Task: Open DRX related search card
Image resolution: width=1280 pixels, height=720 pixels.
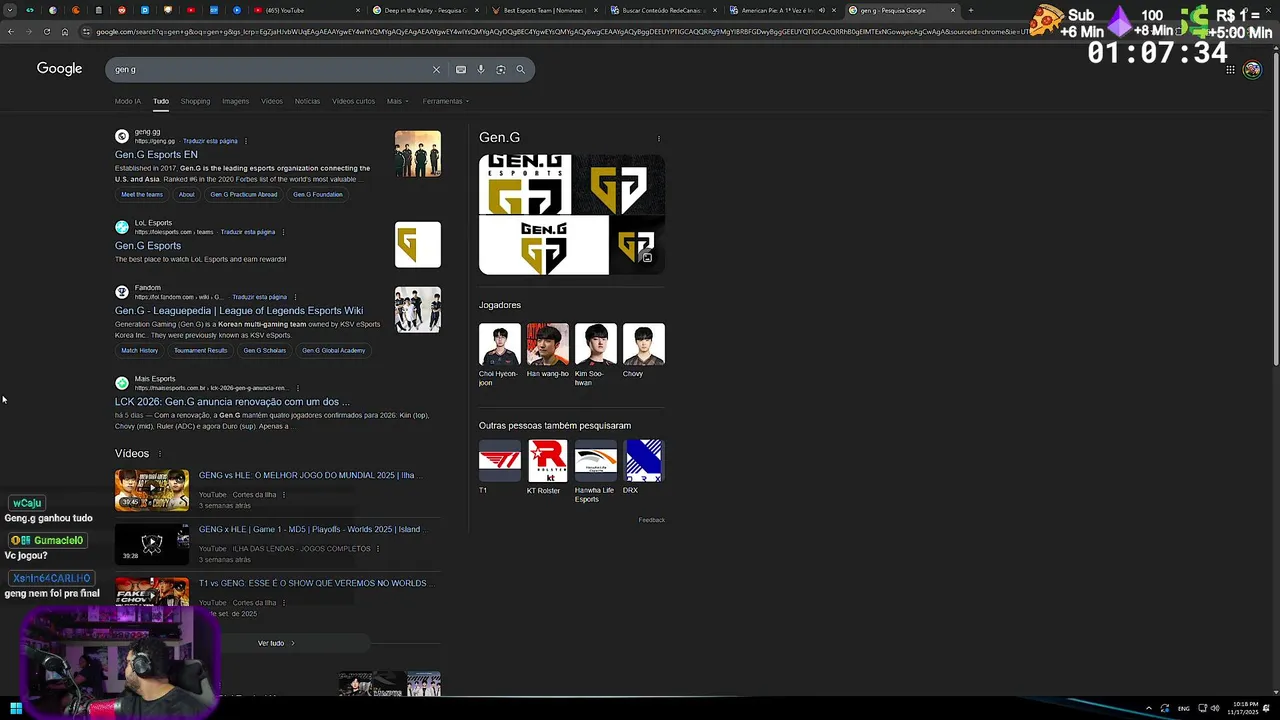Action: pyautogui.click(x=643, y=467)
